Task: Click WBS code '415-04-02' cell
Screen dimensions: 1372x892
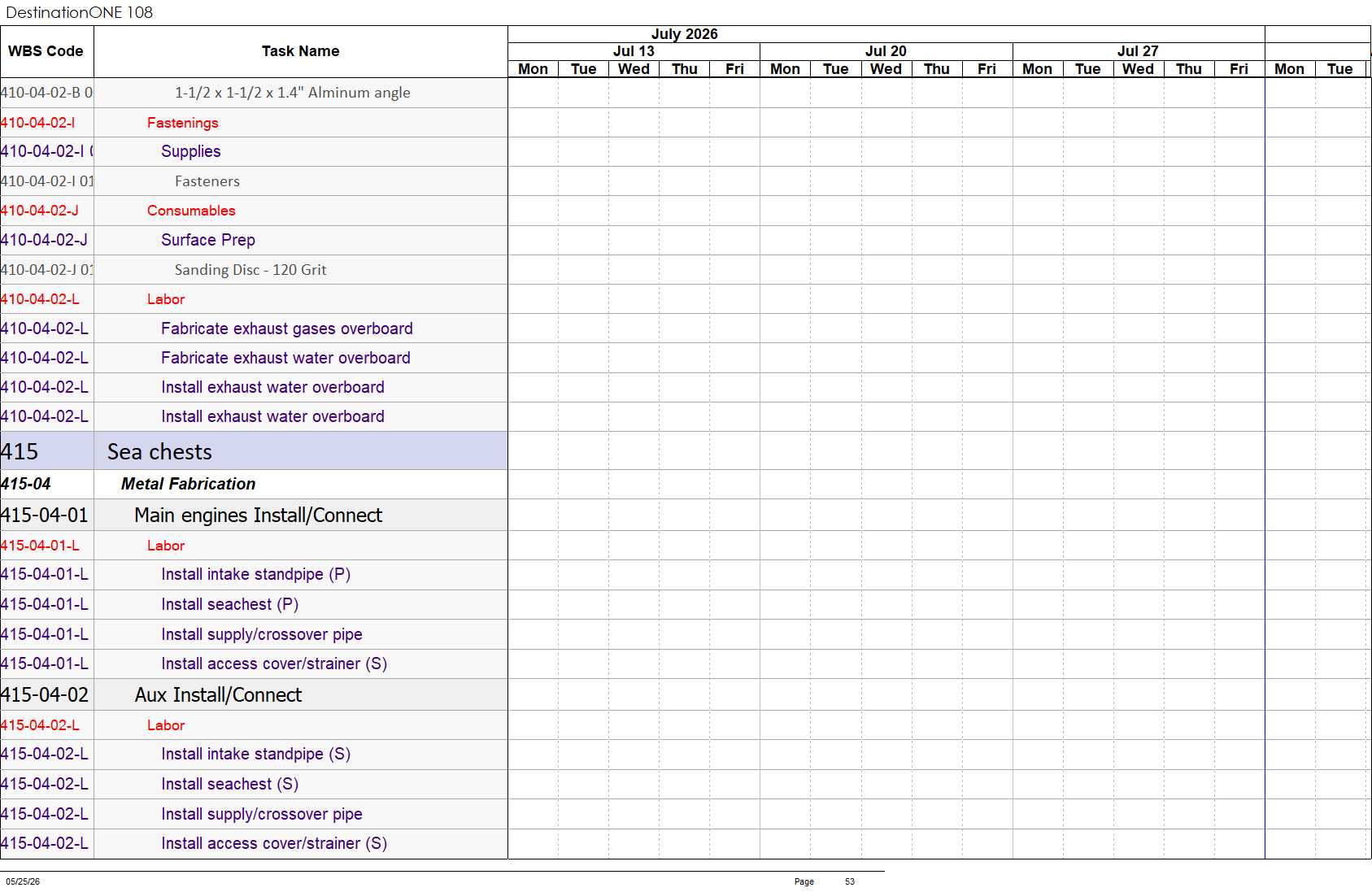Action: point(46,695)
